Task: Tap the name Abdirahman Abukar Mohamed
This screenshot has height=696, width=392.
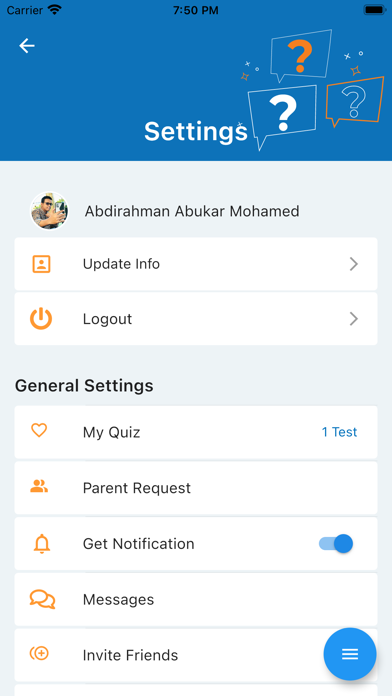Action: click(x=192, y=211)
